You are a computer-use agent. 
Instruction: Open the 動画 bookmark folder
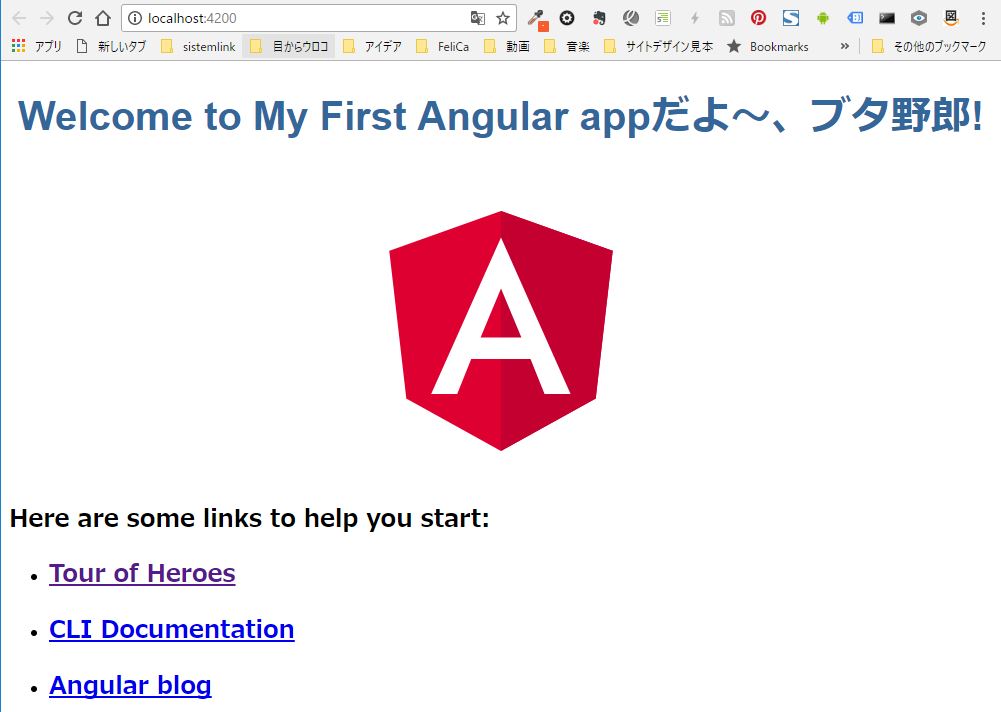click(507, 46)
